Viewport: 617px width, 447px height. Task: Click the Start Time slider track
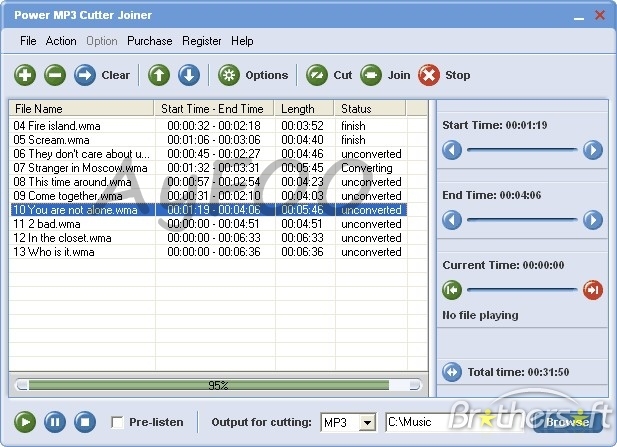coord(522,150)
